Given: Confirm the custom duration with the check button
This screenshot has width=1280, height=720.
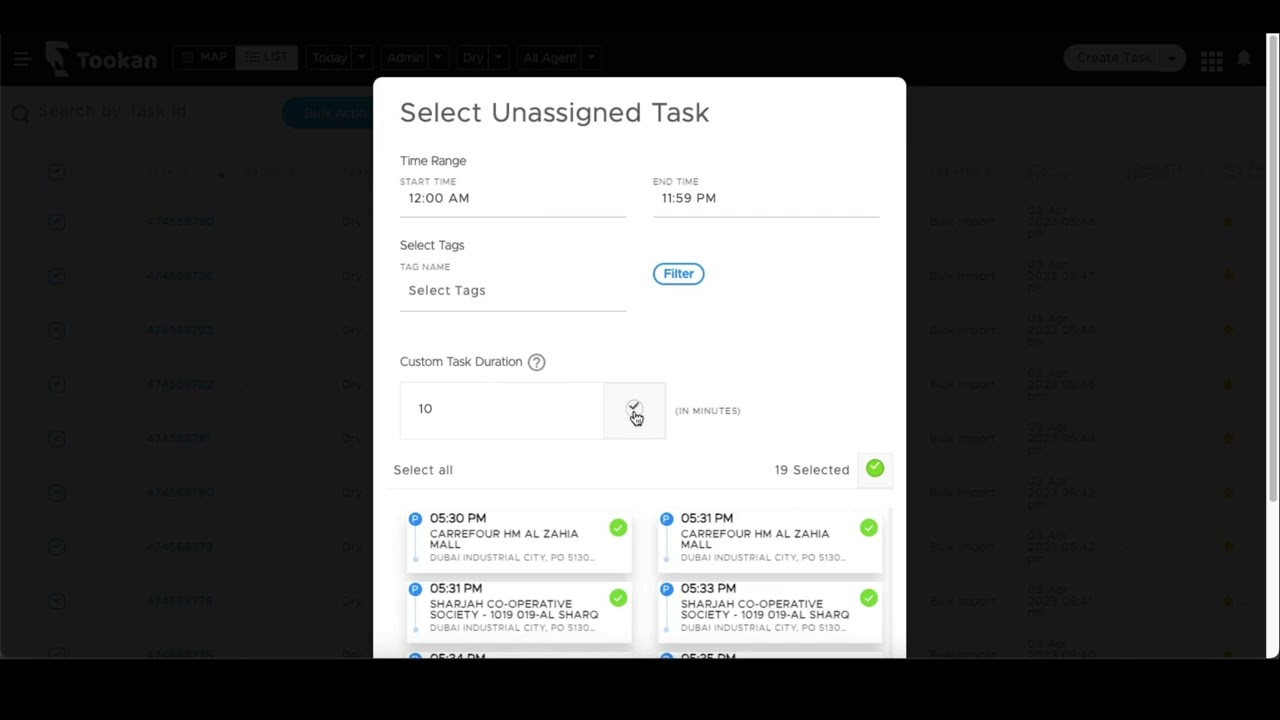Looking at the screenshot, I should [x=634, y=410].
